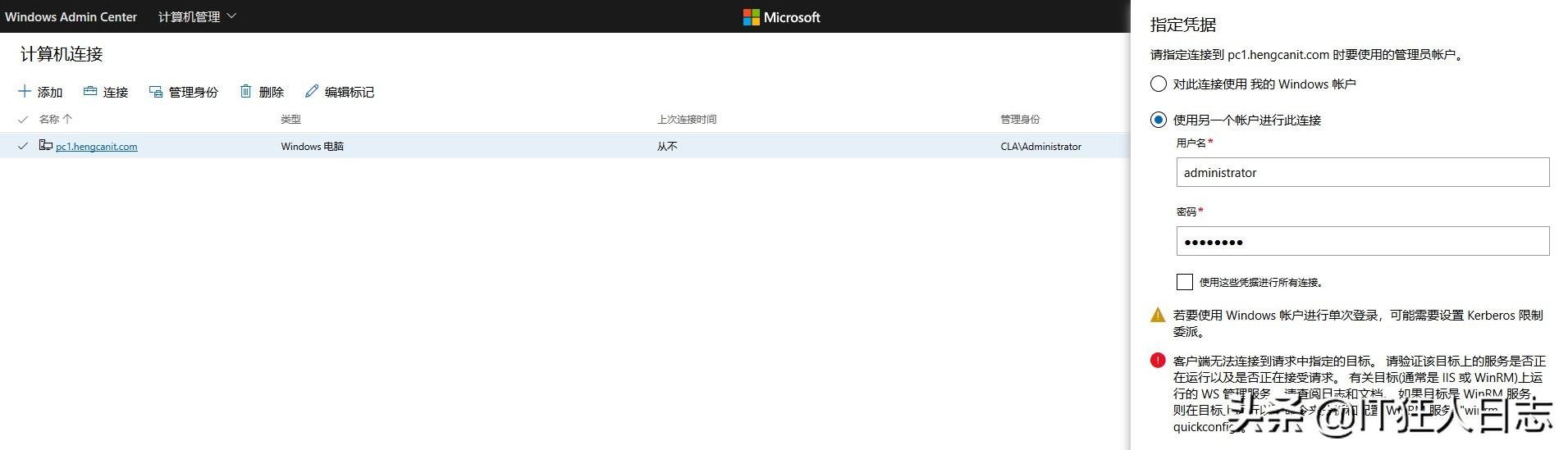The image size is (1568, 450).
Task: Open the 计算机管理 dropdown menu
Action: [x=197, y=16]
